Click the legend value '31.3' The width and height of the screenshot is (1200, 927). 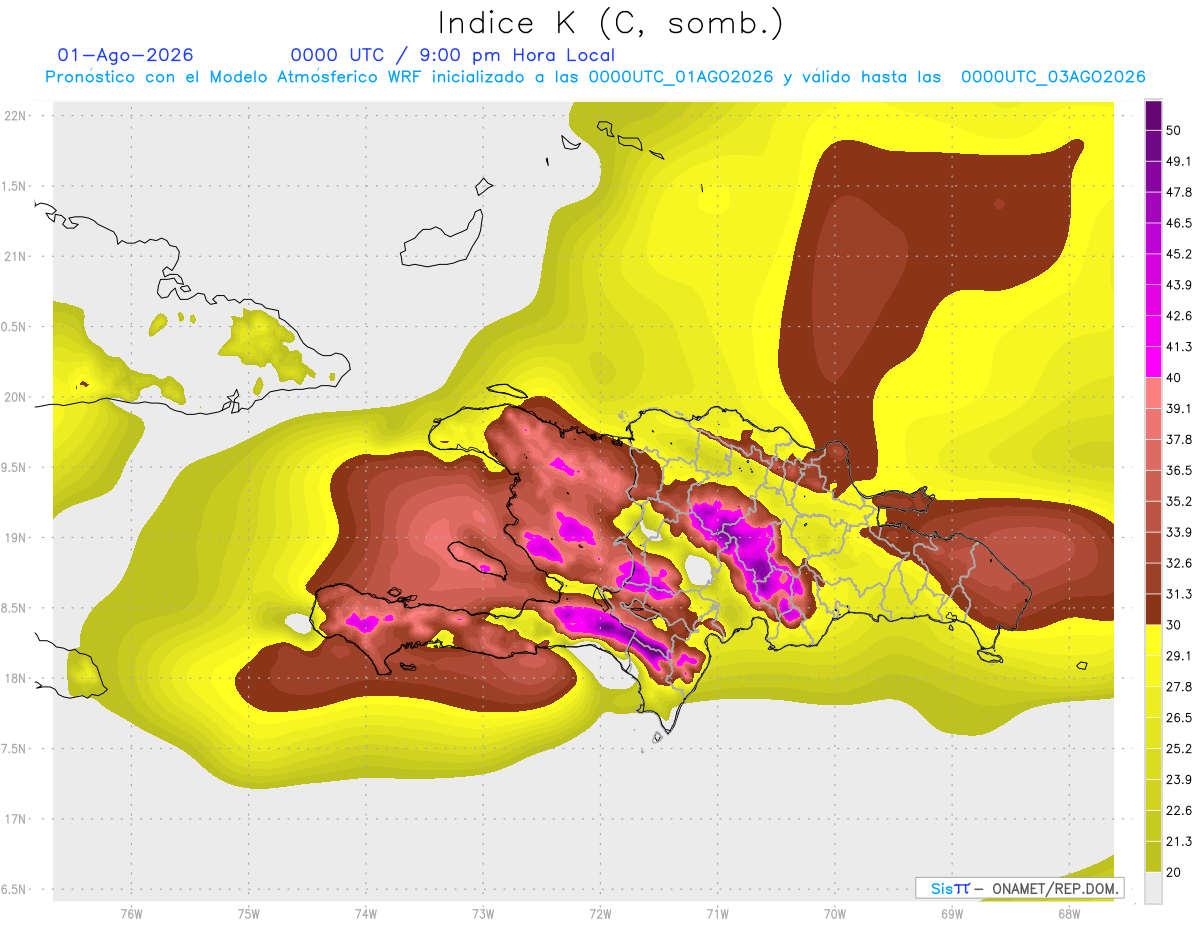(x=1179, y=594)
